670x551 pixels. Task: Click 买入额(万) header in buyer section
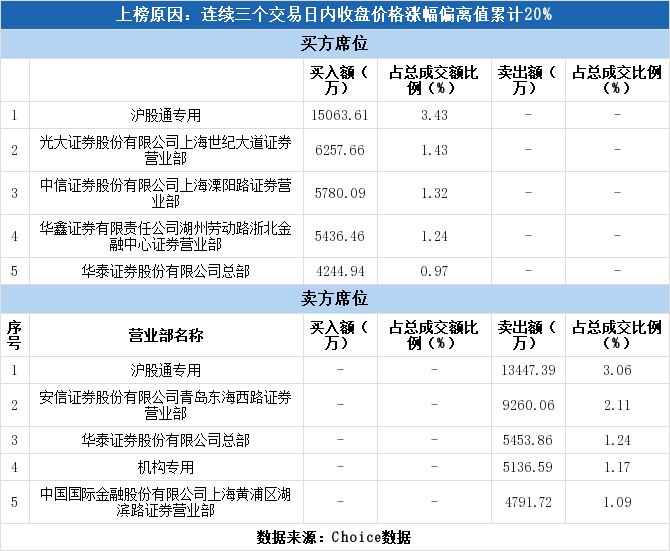pos(340,80)
